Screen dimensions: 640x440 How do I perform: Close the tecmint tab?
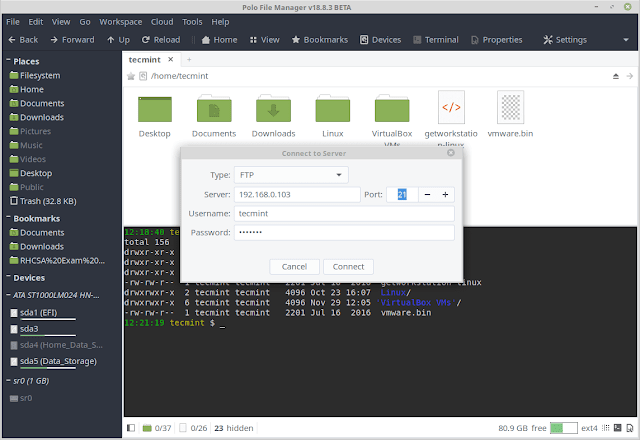pyautogui.click(x=171, y=60)
